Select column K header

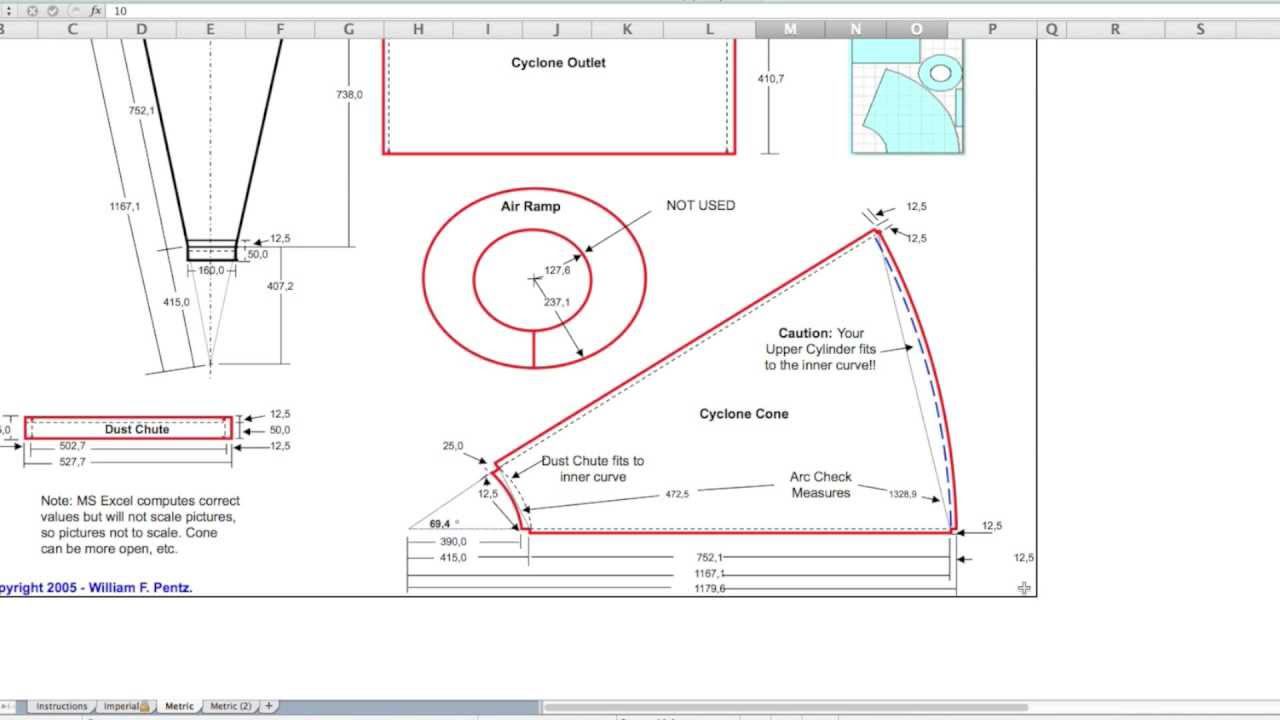627,30
